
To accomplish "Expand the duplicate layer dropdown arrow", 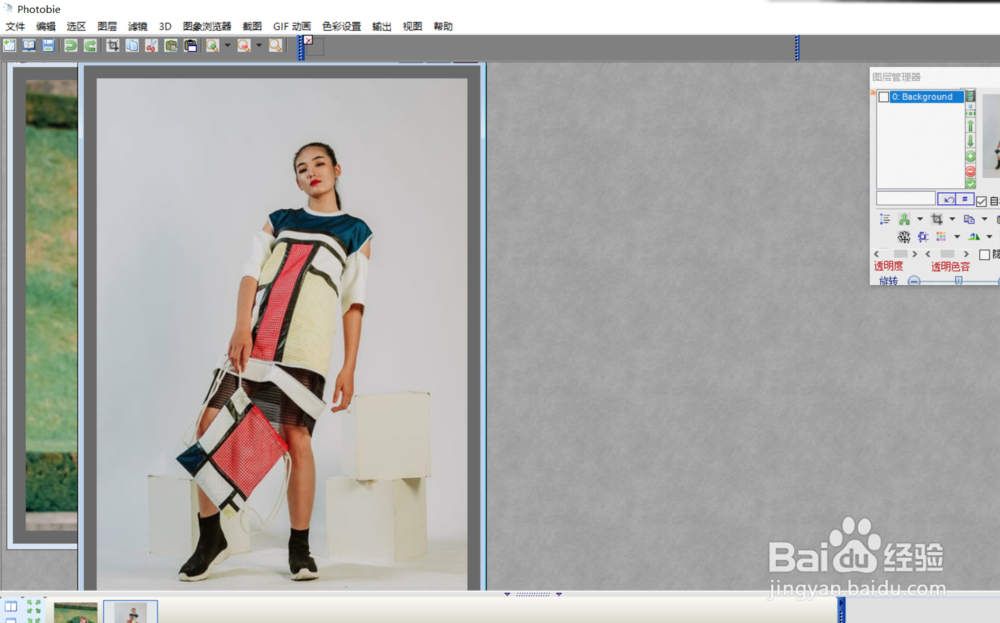I will pos(985,219).
